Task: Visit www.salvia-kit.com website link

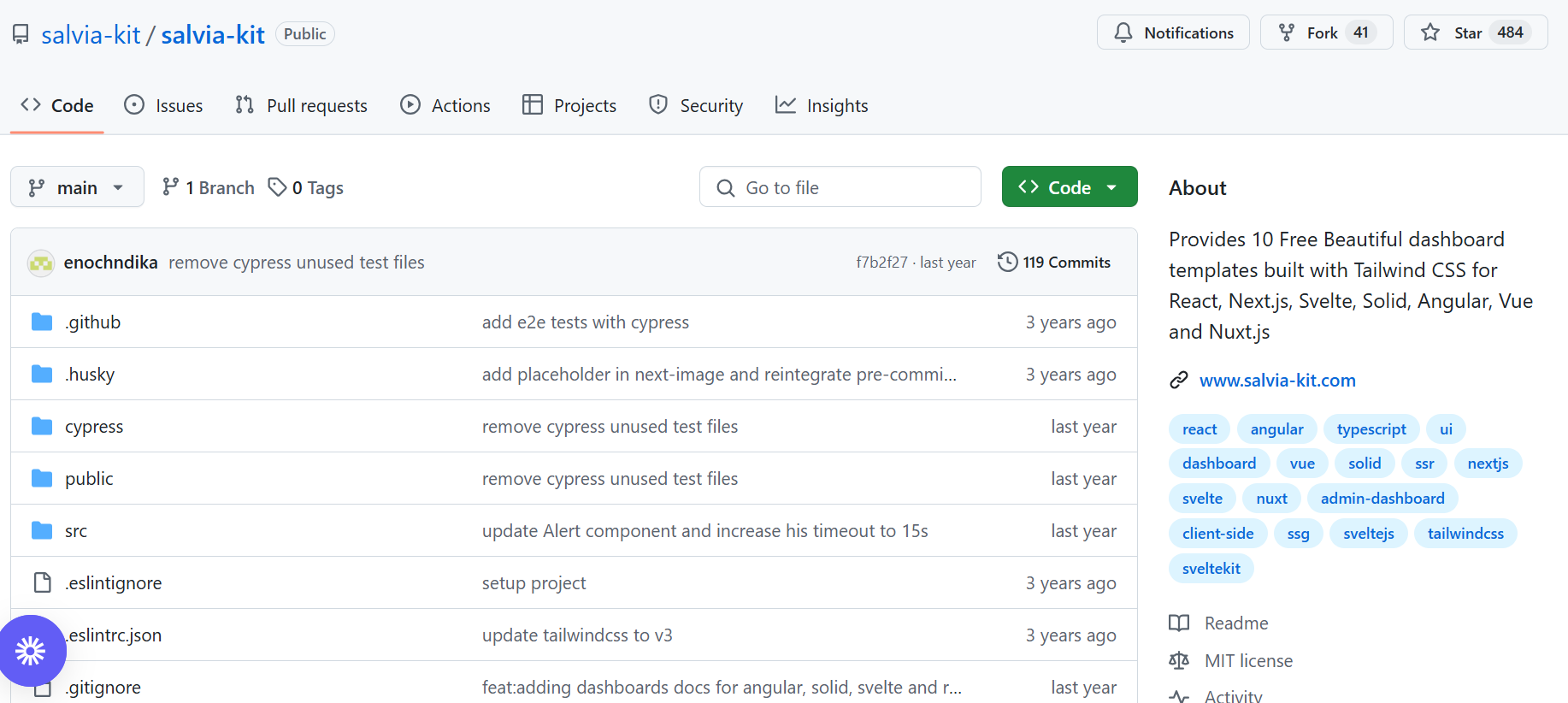Action: pos(1277,381)
